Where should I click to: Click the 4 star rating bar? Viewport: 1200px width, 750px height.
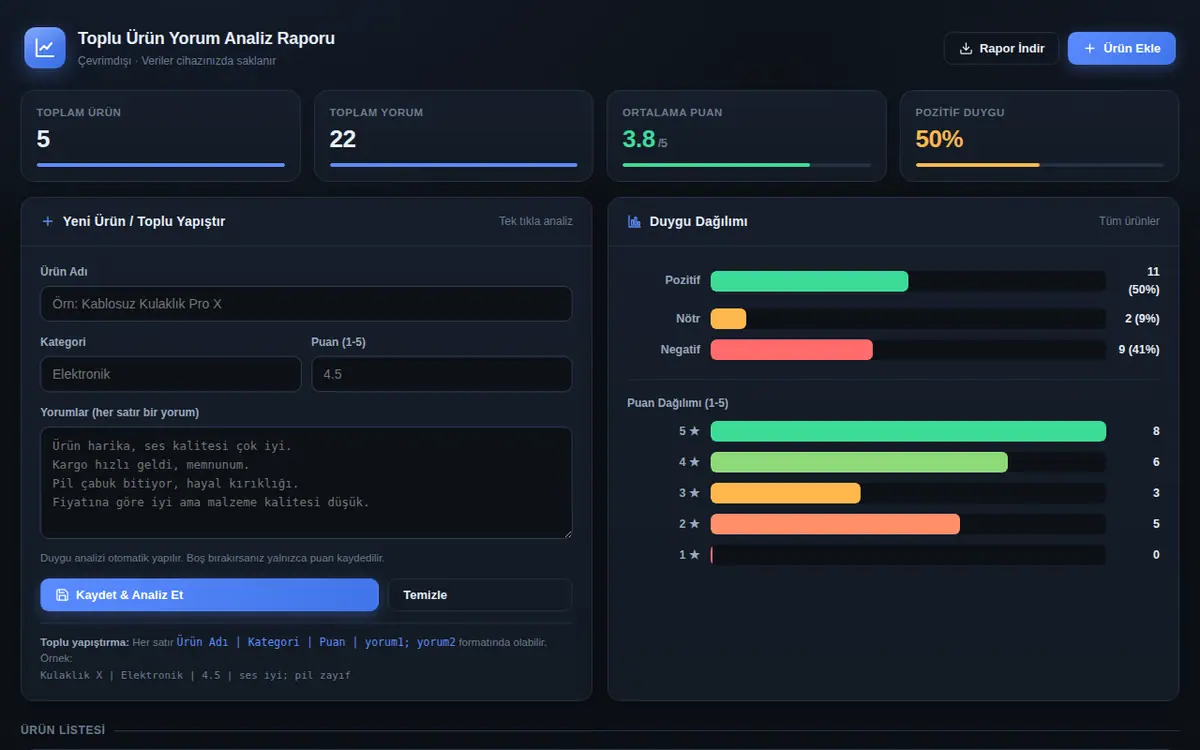(x=859, y=462)
